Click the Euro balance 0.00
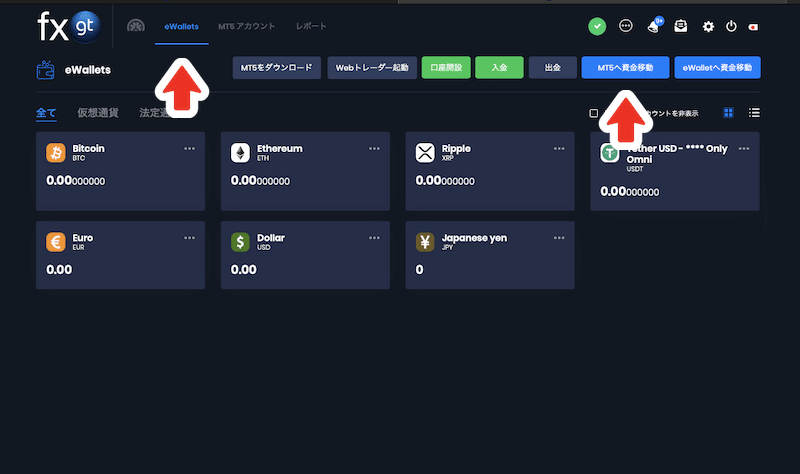The width and height of the screenshot is (800, 474). 59,269
